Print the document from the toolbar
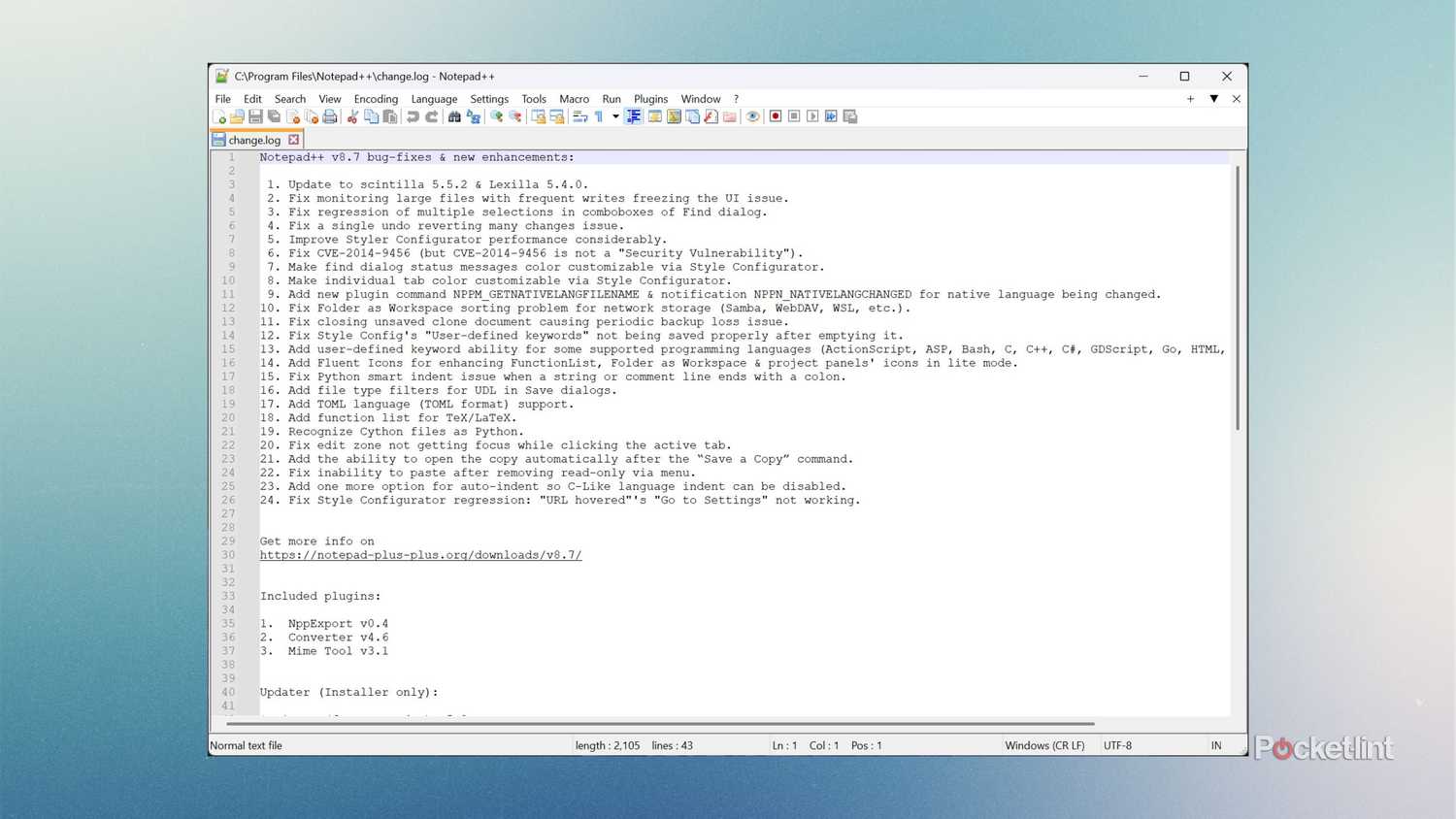The width and height of the screenshot is (1456, 819). tap(330, 116)
